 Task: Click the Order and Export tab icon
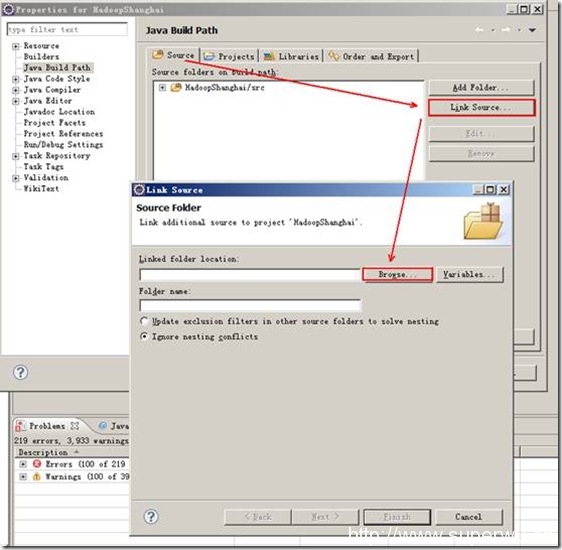coord(334,56)
